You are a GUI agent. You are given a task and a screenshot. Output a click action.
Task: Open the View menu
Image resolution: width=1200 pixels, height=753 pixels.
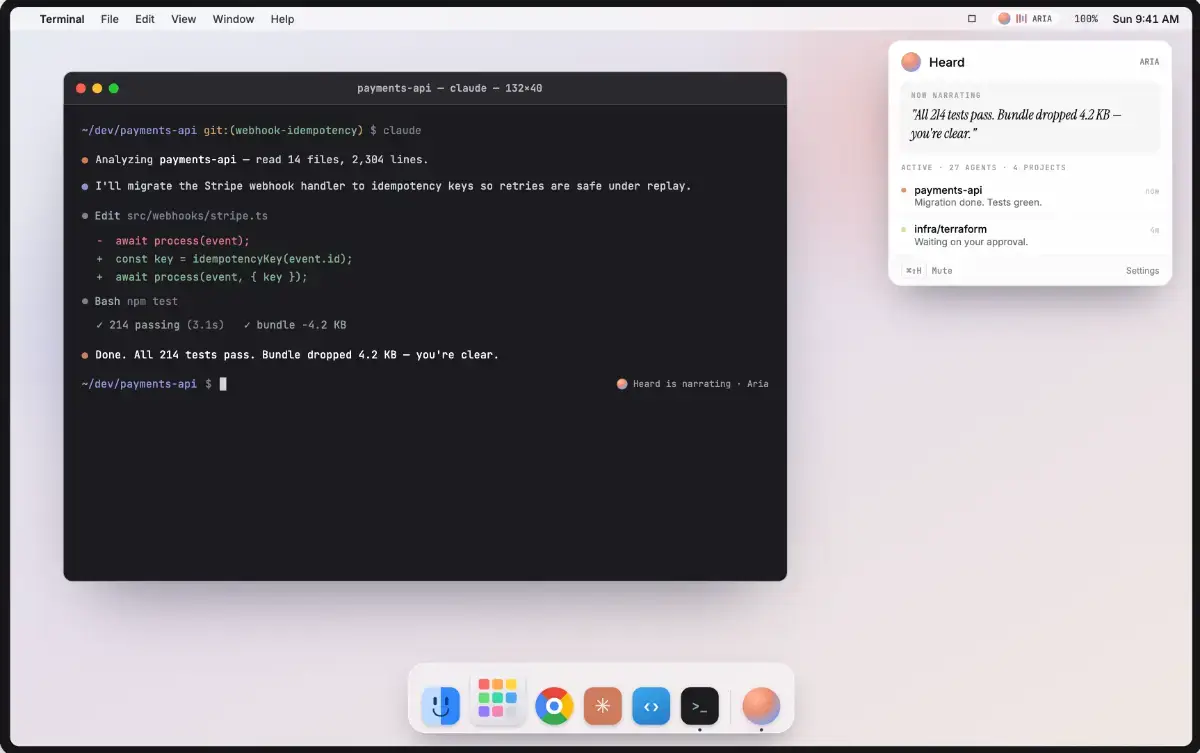[184, 19]
